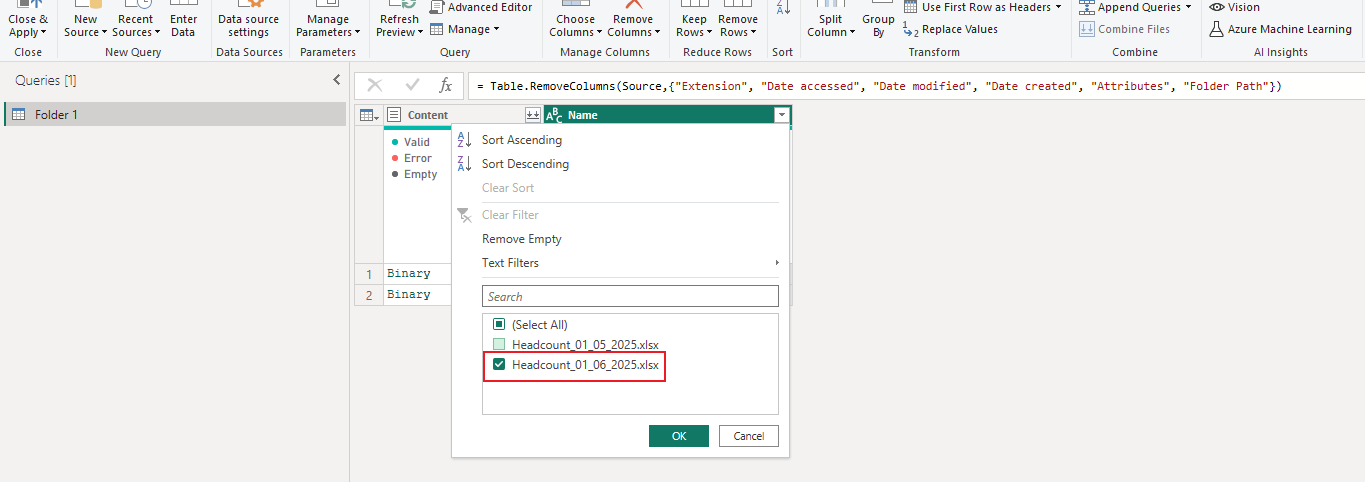
Task: Open the Advanced Editor
Action: [481, 7]
